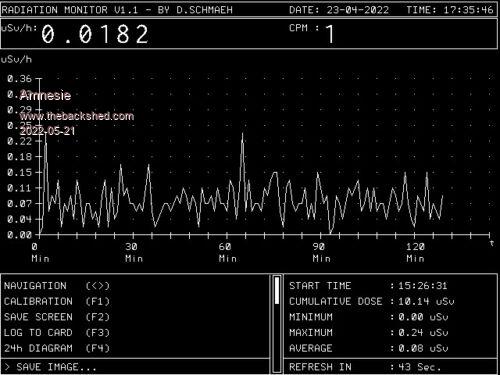Click the vertical scrollbar thumb between panels
This screenshot has width=500, height=375.
click(277, 290)
